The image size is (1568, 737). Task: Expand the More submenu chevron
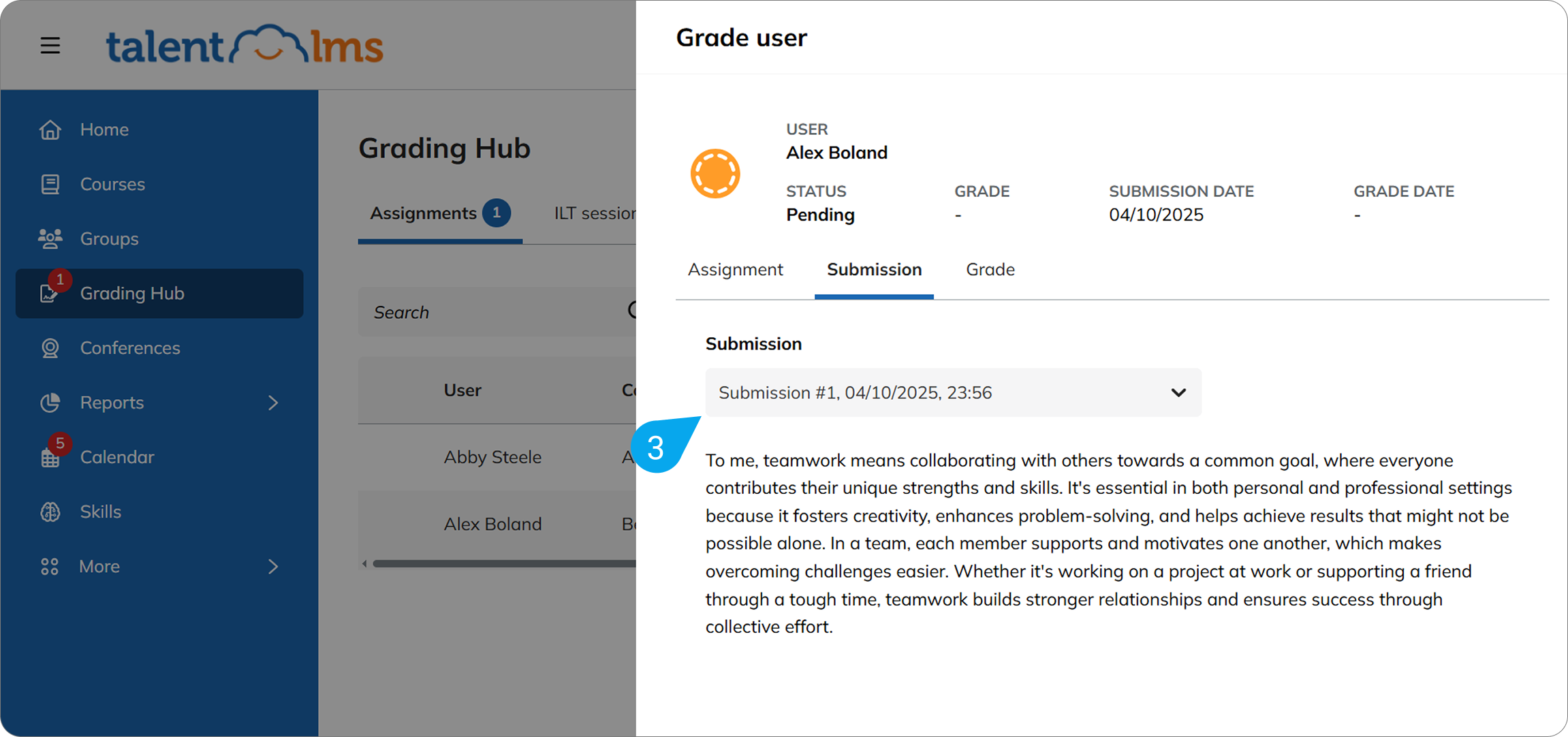(273, 567)
